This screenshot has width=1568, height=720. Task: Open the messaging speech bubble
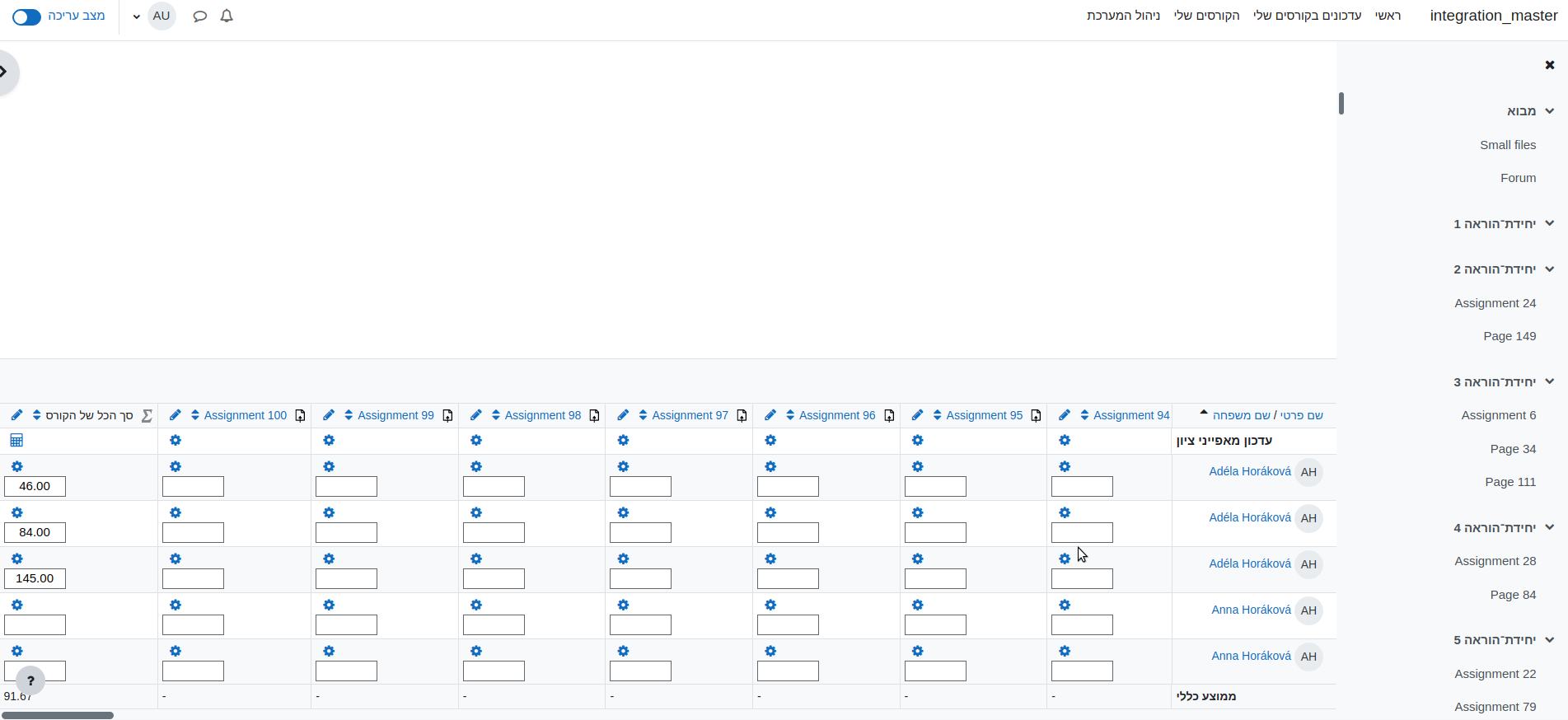(199, 16)
